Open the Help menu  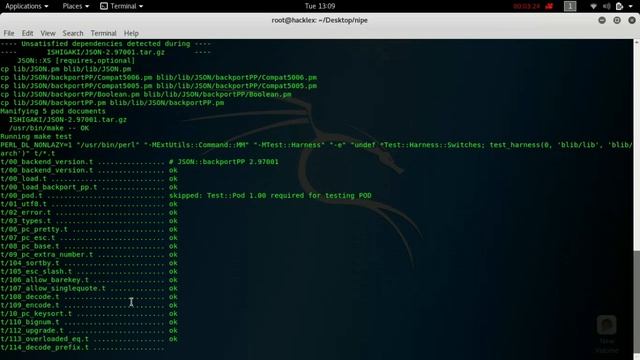[x=131, y=33]
